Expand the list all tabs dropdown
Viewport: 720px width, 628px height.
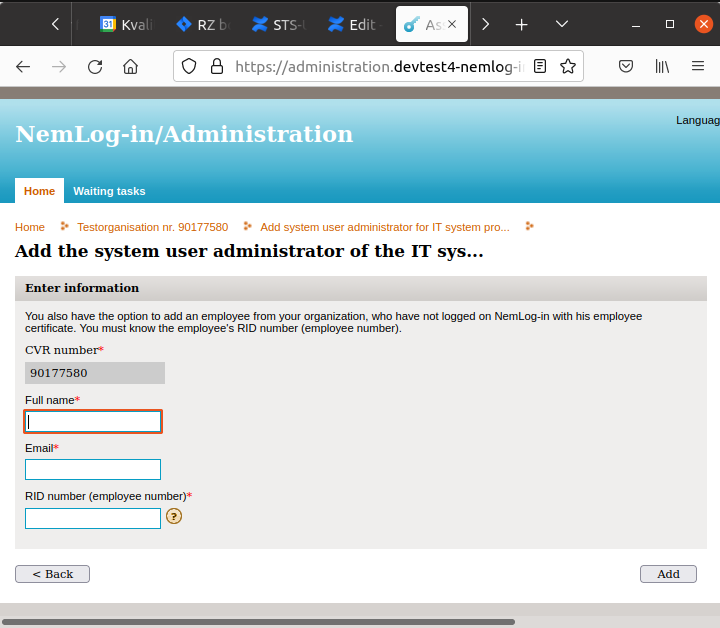(x=561, y=24)
